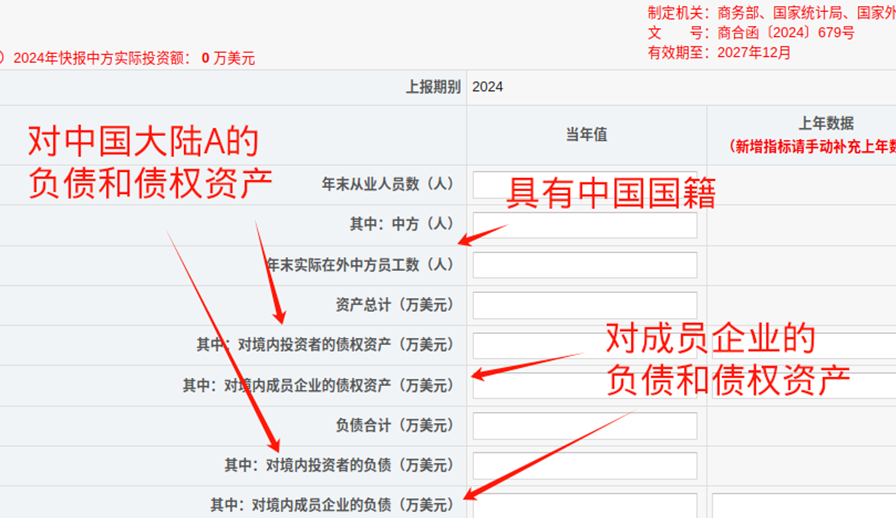Click the red annotation 具有中国国籍
Viewport: 896px width, 530px height.
click(x=611, y=193)
